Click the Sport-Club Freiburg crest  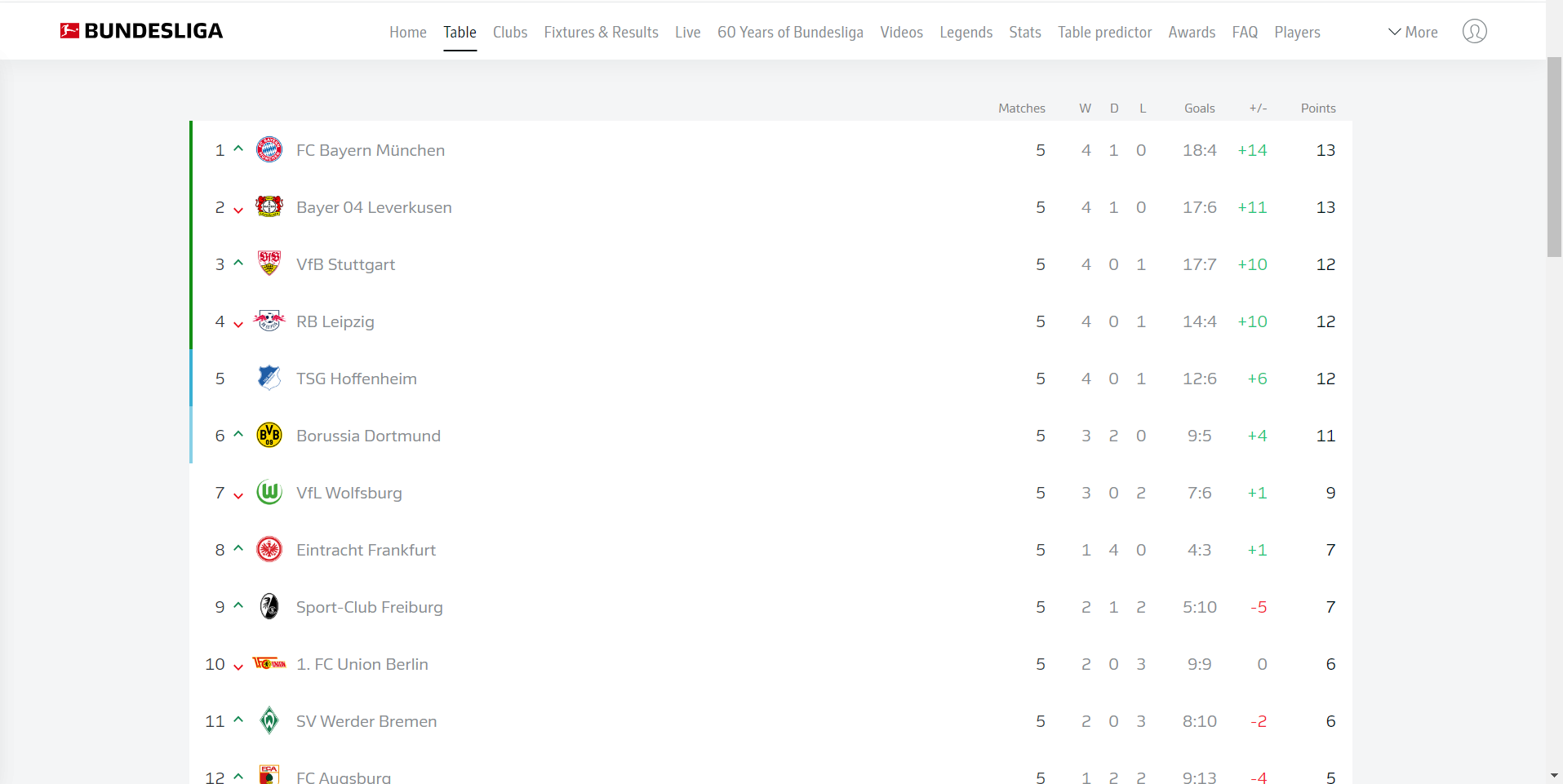tap(269, 607)
